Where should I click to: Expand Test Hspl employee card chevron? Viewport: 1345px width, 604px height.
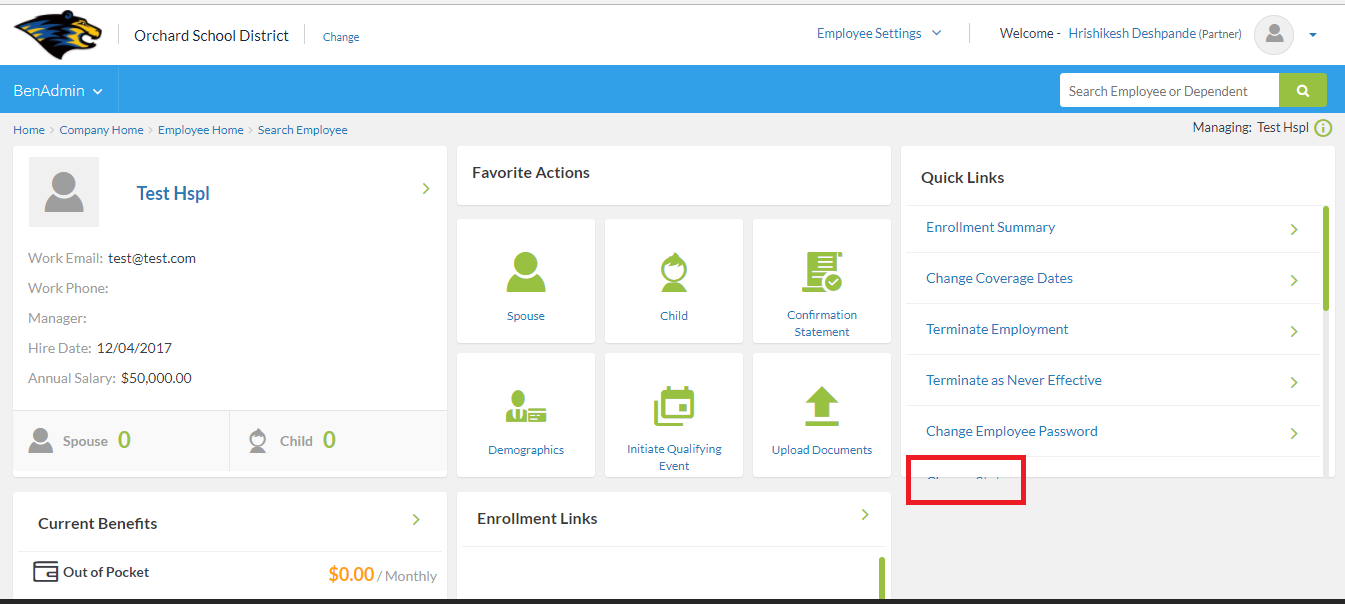[x=426, y=188]
